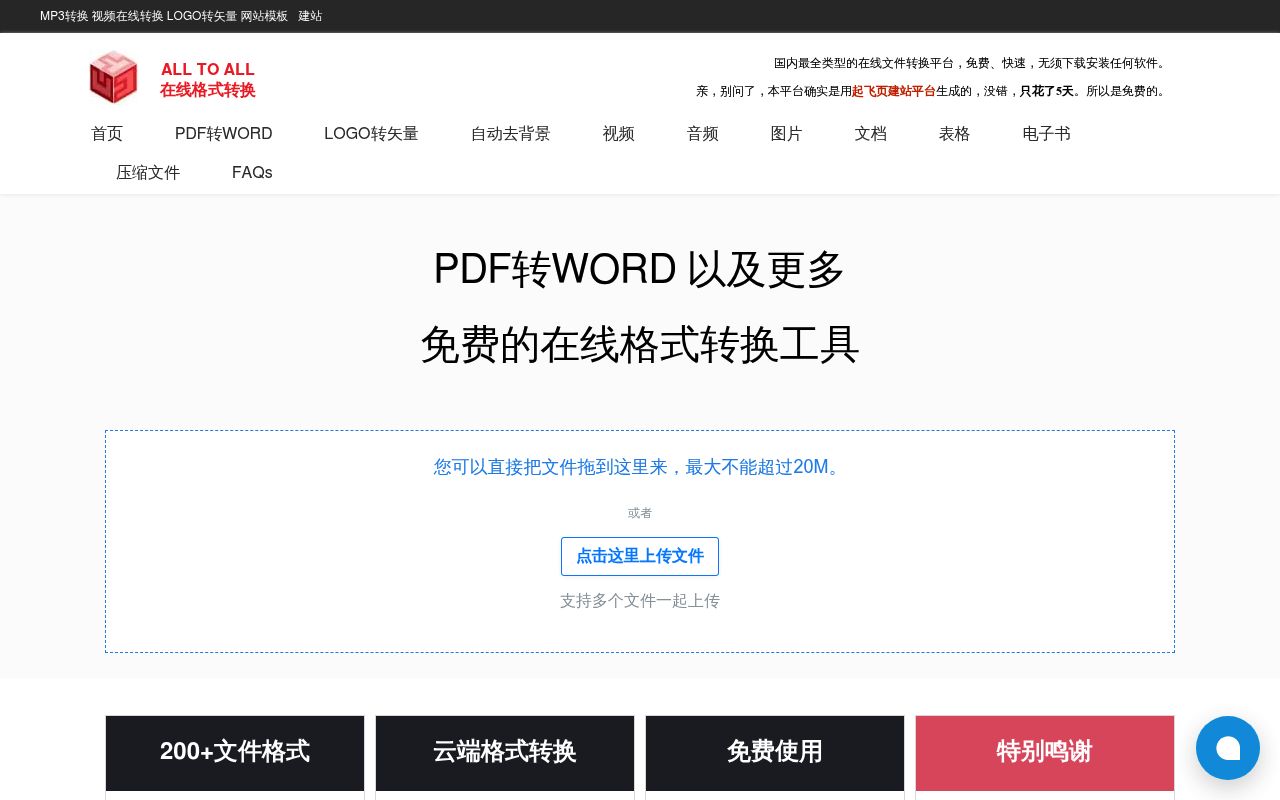Click the 免费使用 card header
Screen dimensions: 1280x800
[775, 753]
